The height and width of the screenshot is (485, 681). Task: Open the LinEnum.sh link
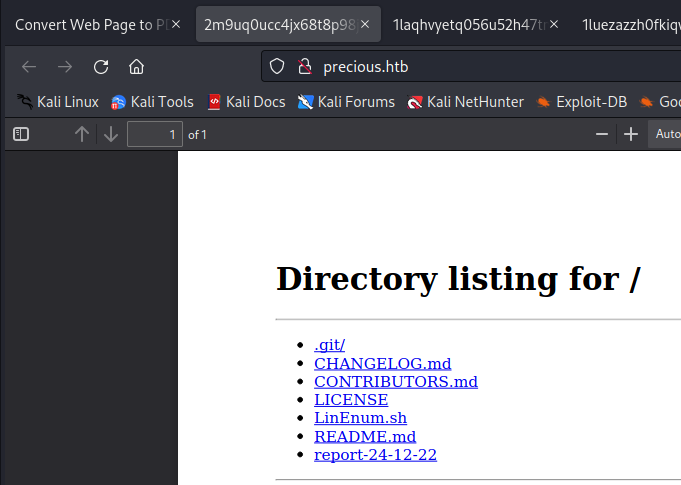click(x=360, y=418)
